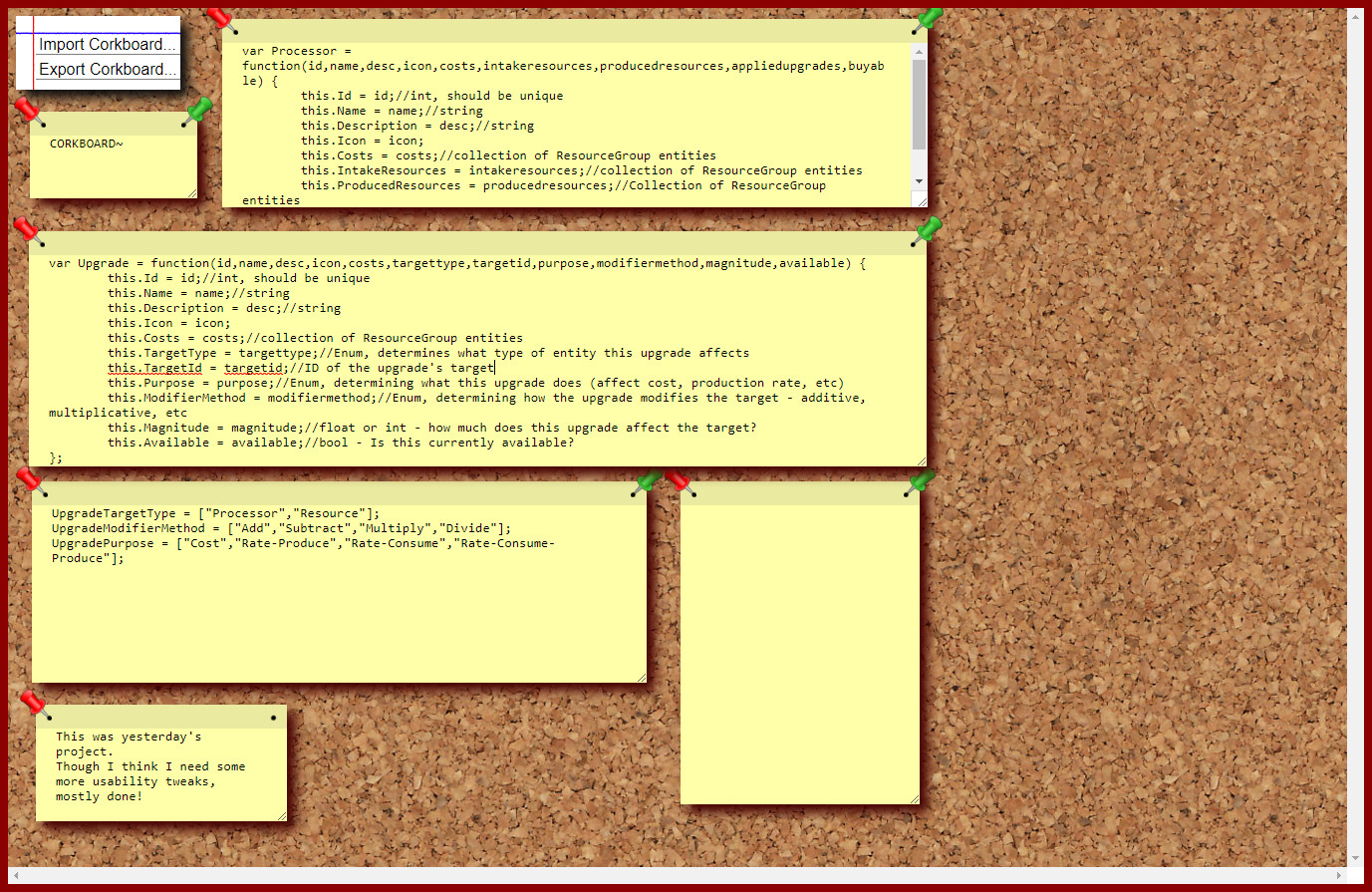Select Import Corkboard... from the menu
This screenshot has height=892, width=1372.
click(x=107, y=44)
